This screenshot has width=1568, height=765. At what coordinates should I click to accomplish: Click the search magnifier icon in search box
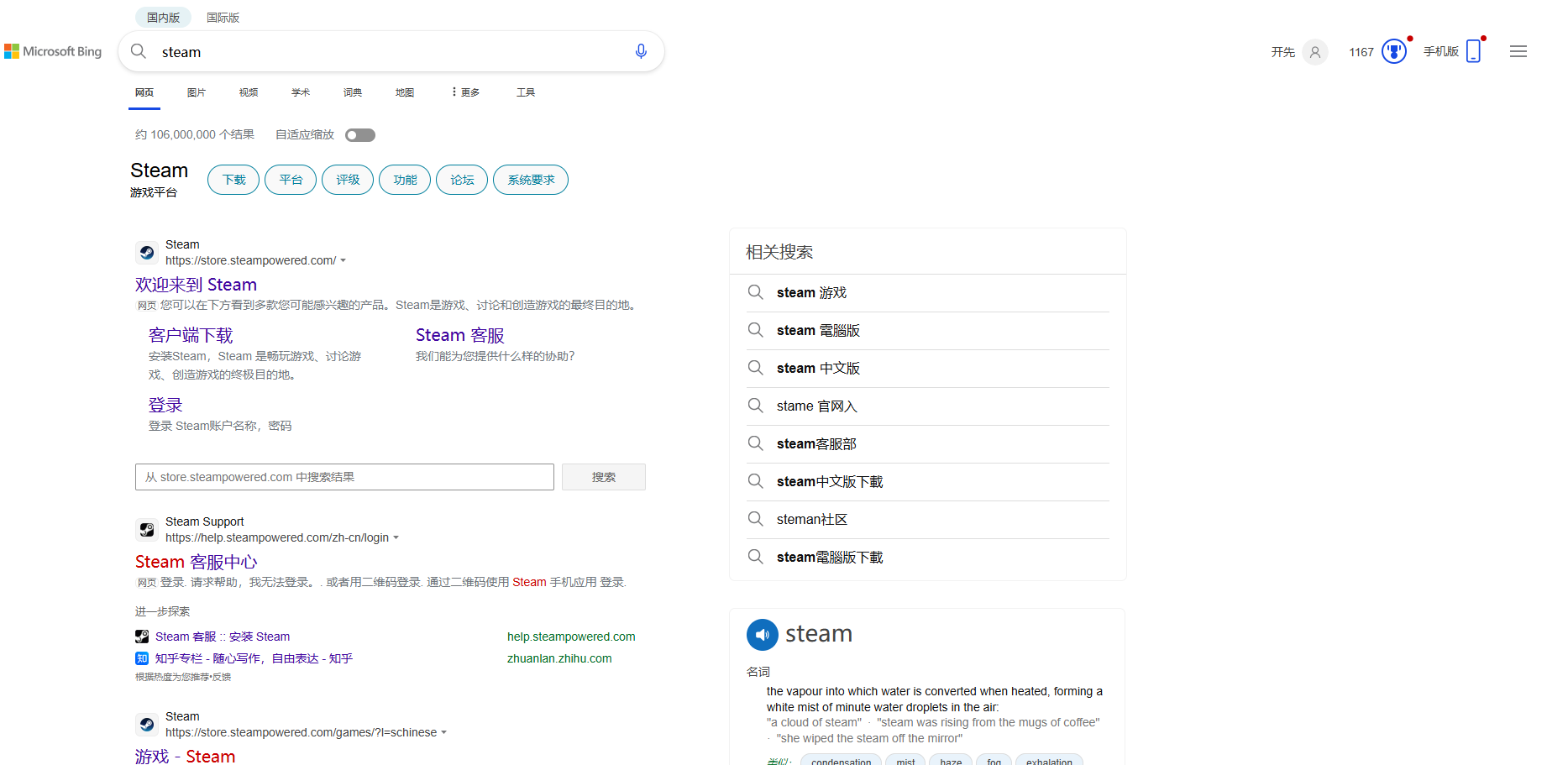tap(139, 51)
